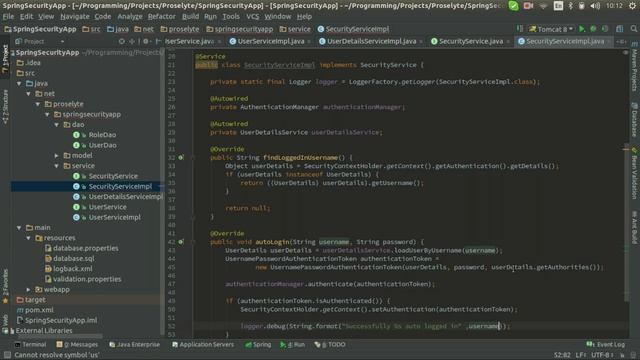The height and width of the screenshot is (360, 640).
Task: Open the VCS menu
Action: (252, 17)
